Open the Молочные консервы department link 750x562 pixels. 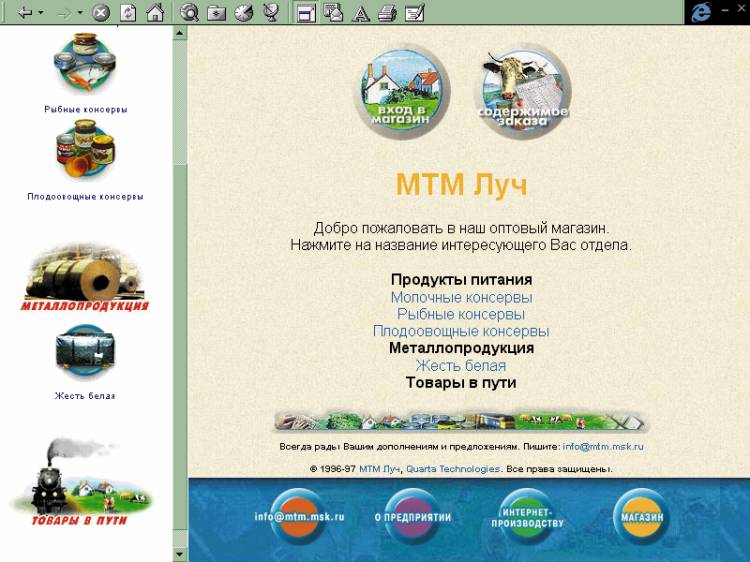tap(461, 297)
